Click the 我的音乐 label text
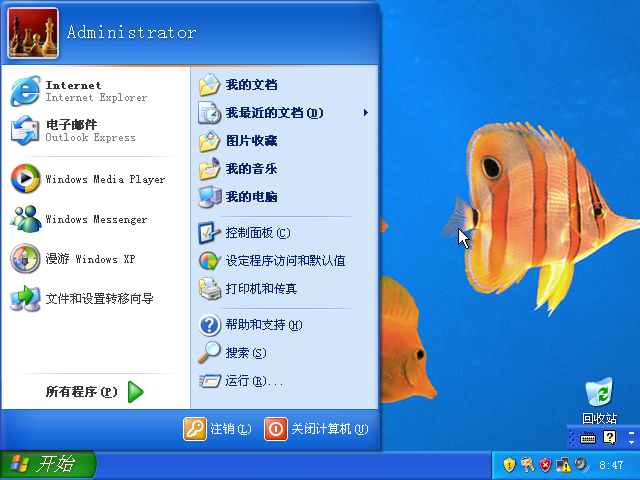Screen dimensions: 640x480 [x=251, y=169]
